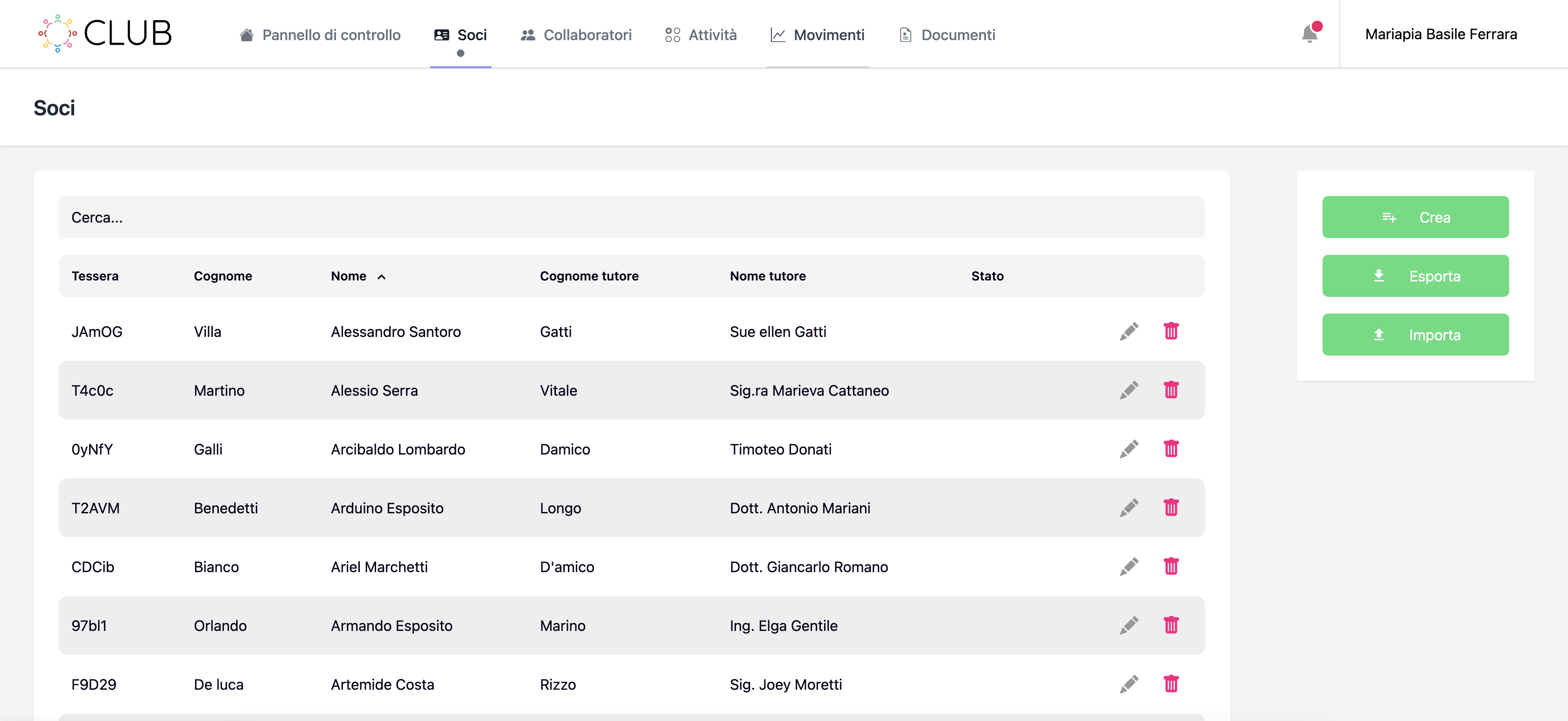Viewport: 1568px width, 721px height.
Task: Click tutor name Dott. Giancarlo Romano
Action: tap(809, 567)
